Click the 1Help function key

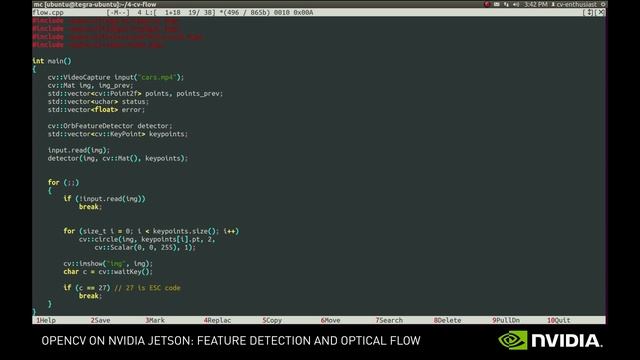[46, 320]
